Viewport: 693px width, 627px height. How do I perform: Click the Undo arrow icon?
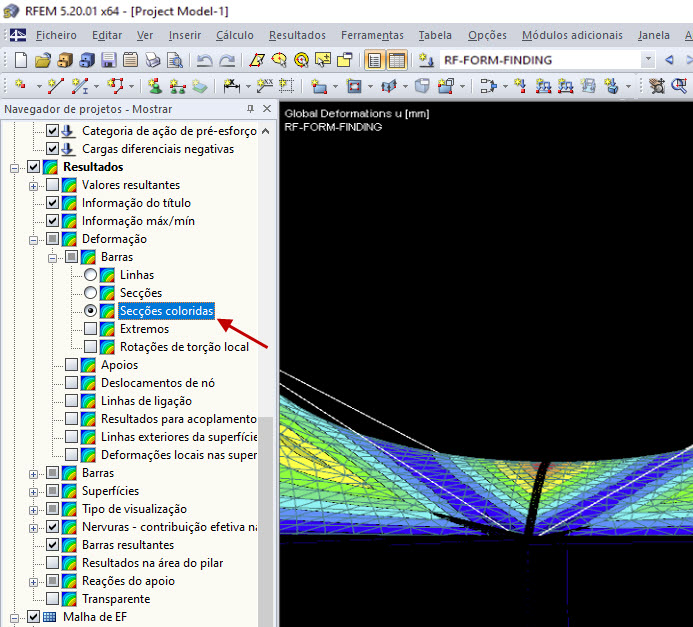click(x=204, y=60)
